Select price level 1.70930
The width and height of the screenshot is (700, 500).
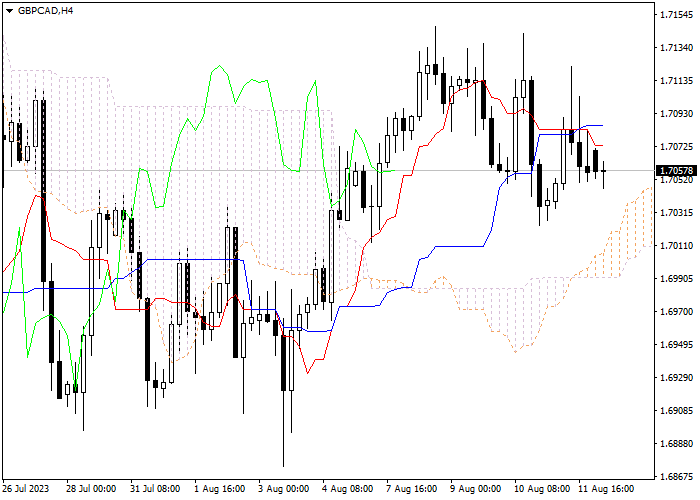point(676,114)
